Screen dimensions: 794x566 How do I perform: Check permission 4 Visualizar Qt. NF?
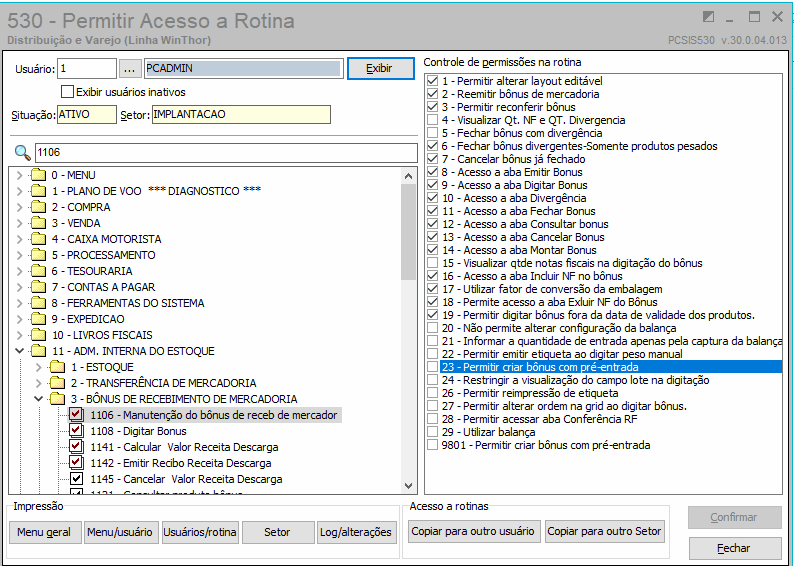(432, 120)
